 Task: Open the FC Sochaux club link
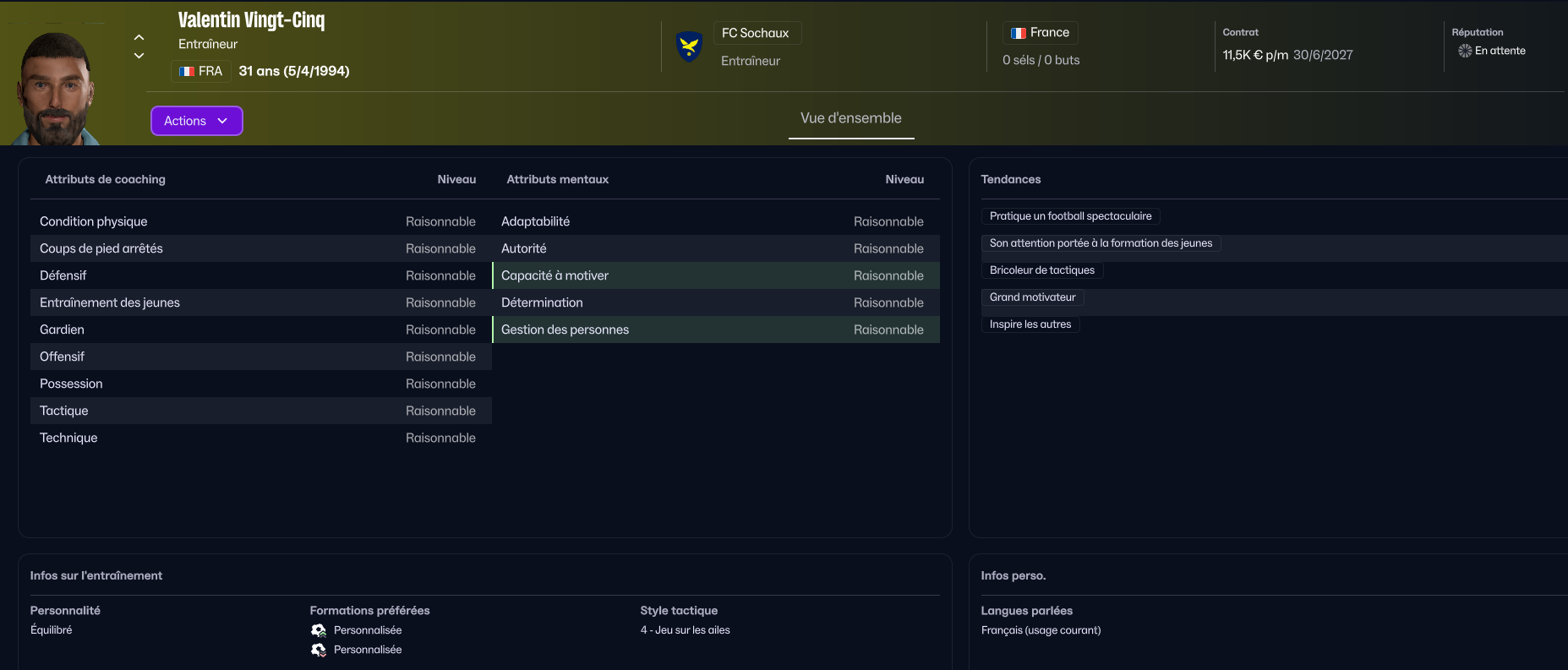[756, 33]
